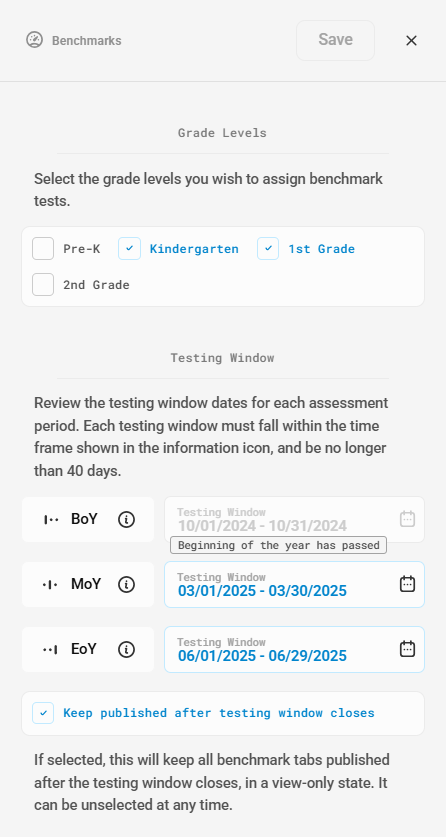446x837 pixels.
Task: Close the Benchmarks panel with X
Action: point(411,41)
